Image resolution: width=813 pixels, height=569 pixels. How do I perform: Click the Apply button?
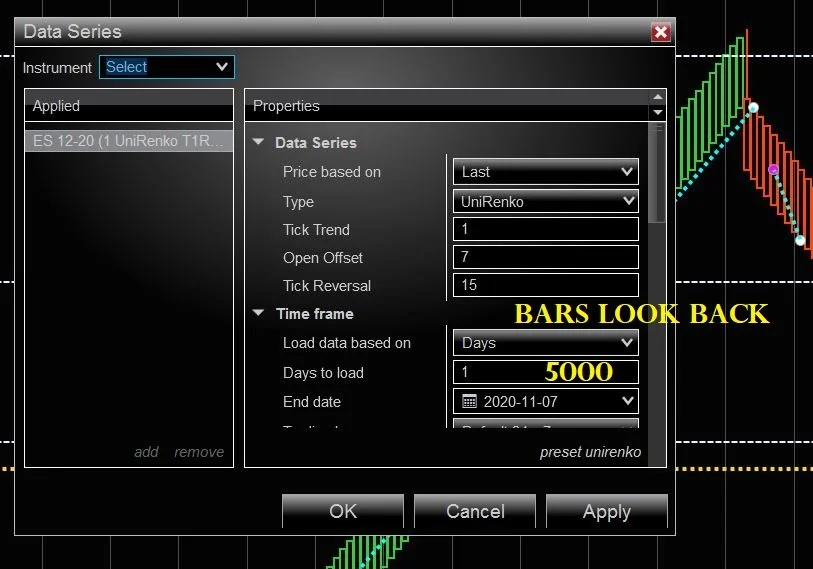(x=607, y=511)
